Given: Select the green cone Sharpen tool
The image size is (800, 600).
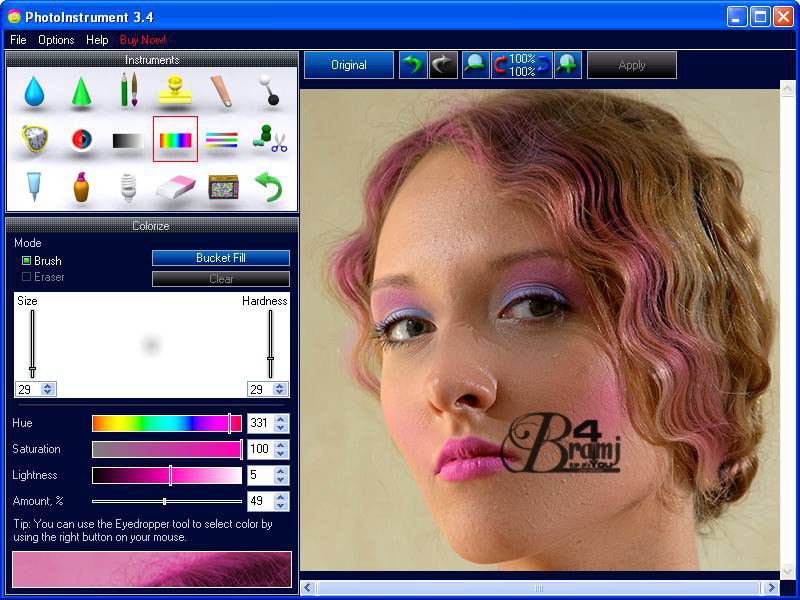Looking at the screenshot, I should [81, 92].
